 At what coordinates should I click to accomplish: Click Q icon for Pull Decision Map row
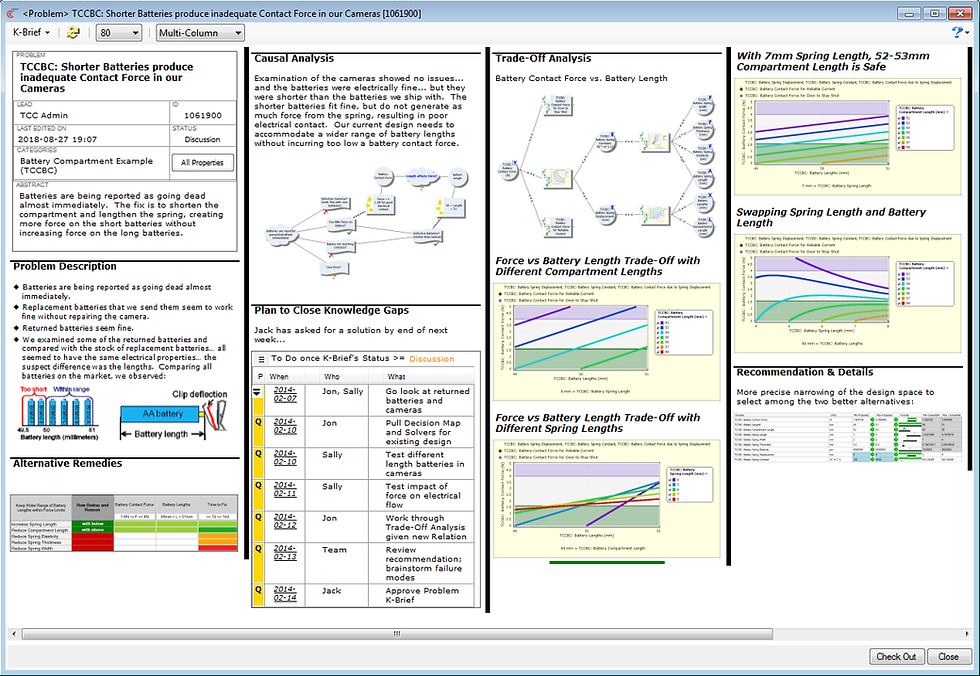pos(258,422)
